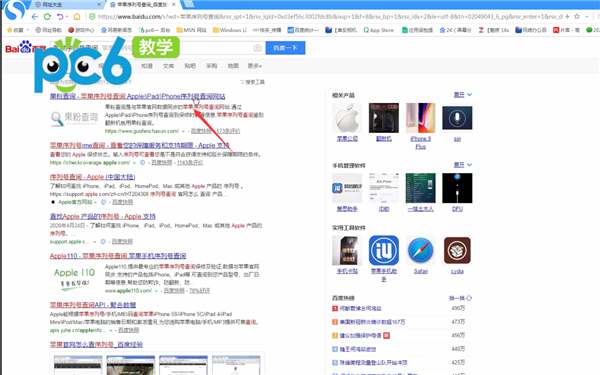
Task: Select the 贴吧 search category
Action: [x=190, y=66]
